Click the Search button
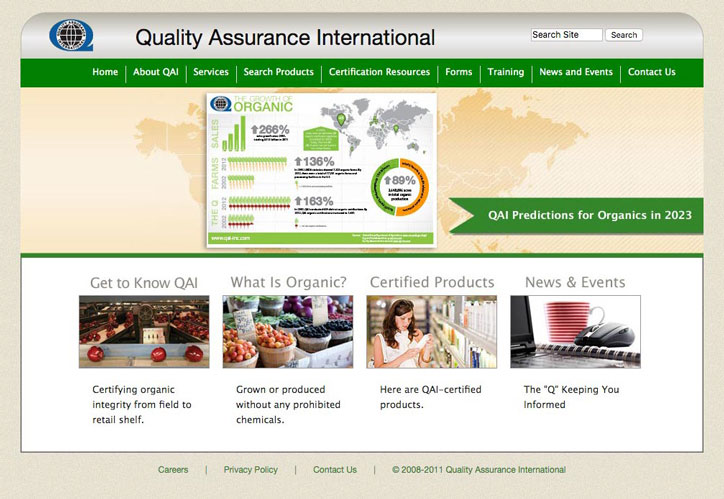The image size is (724, 499). (624, 35)
